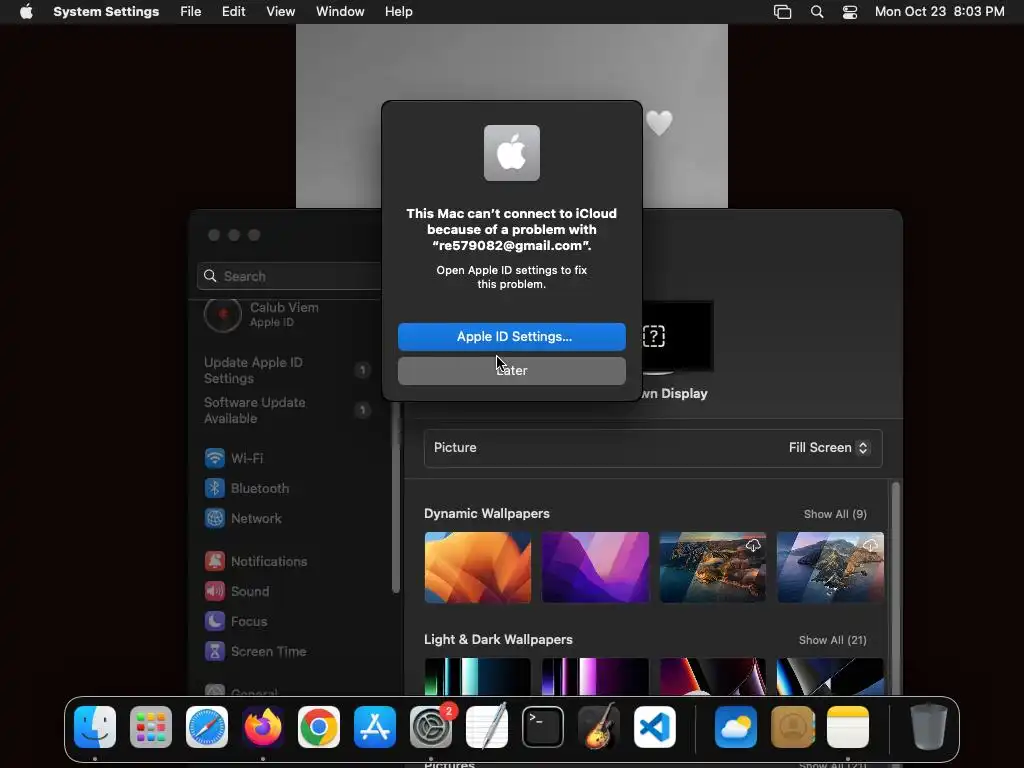Show All Light & Dark Wallpapers
This screenshot has height=768, width=1024.
(x=833, y=640)
